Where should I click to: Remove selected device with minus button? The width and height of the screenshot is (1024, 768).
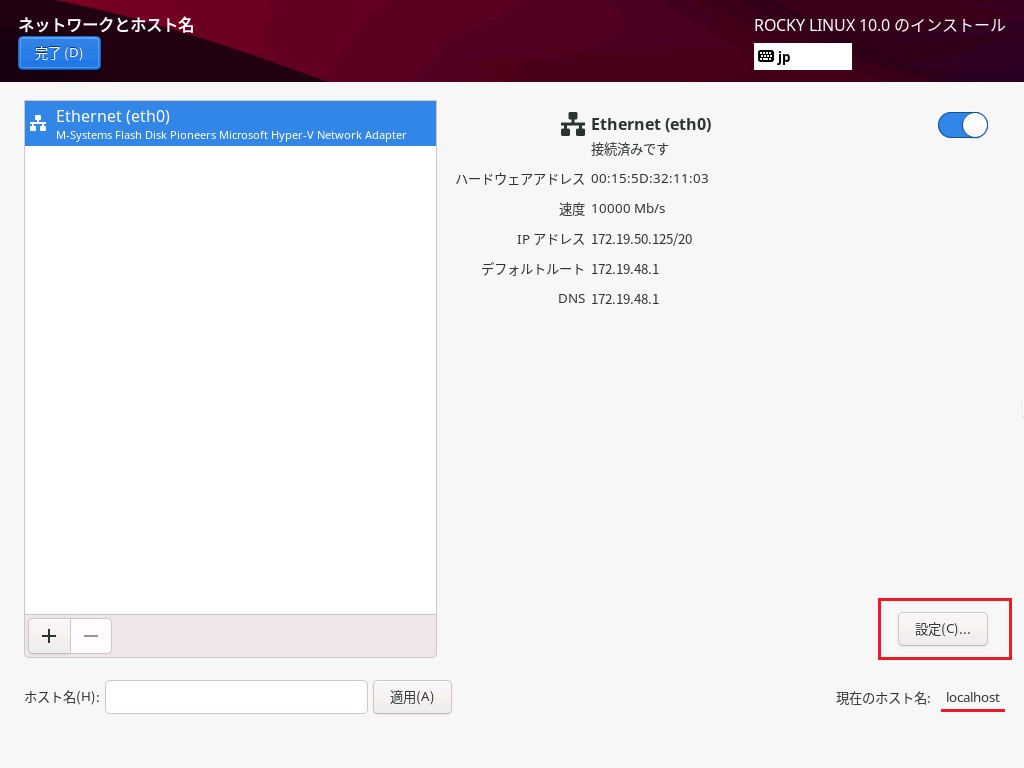coord(91,636)
